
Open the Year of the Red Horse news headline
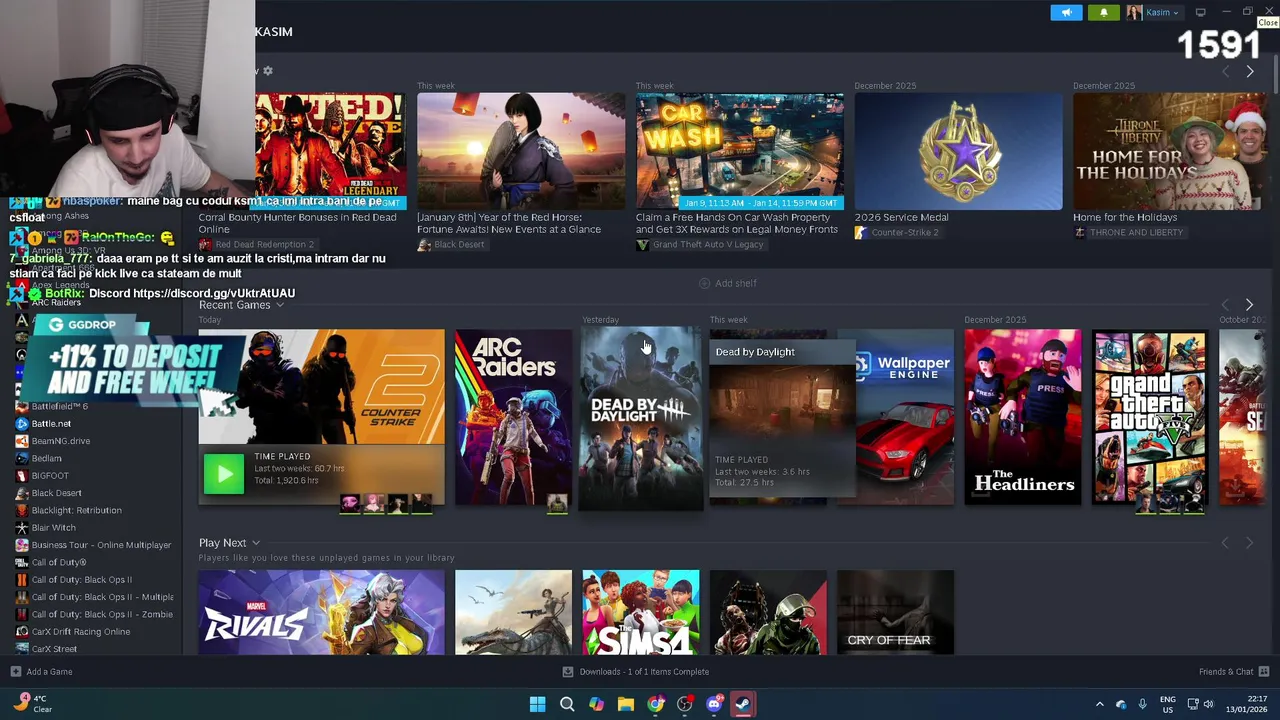click(509, 223)
